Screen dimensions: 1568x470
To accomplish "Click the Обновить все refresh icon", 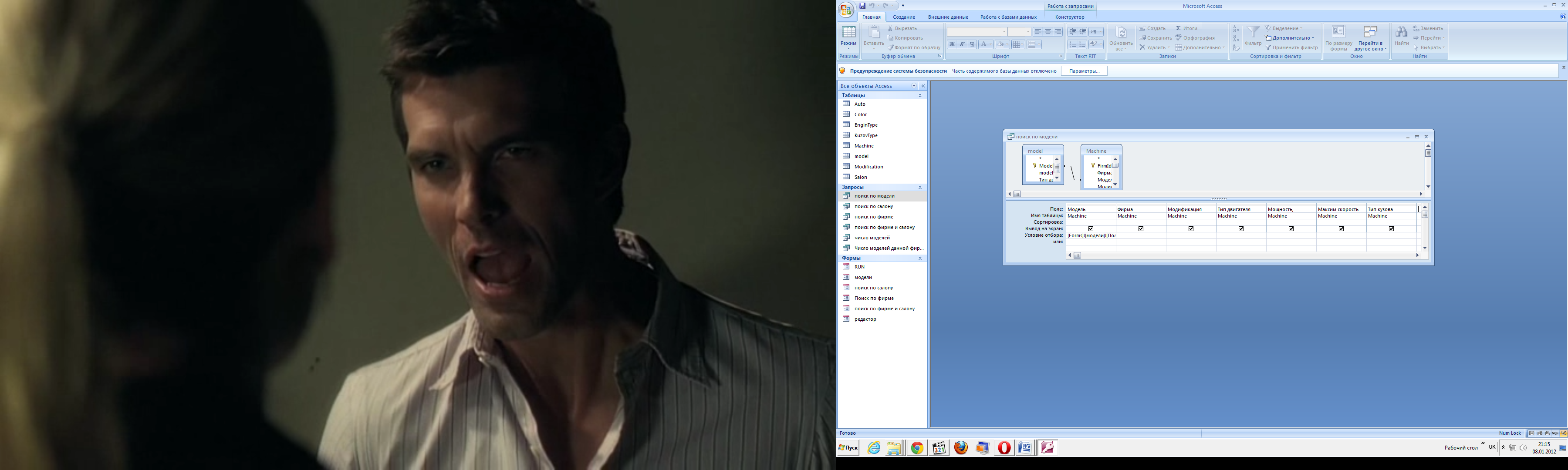I will click(1121, 33).
